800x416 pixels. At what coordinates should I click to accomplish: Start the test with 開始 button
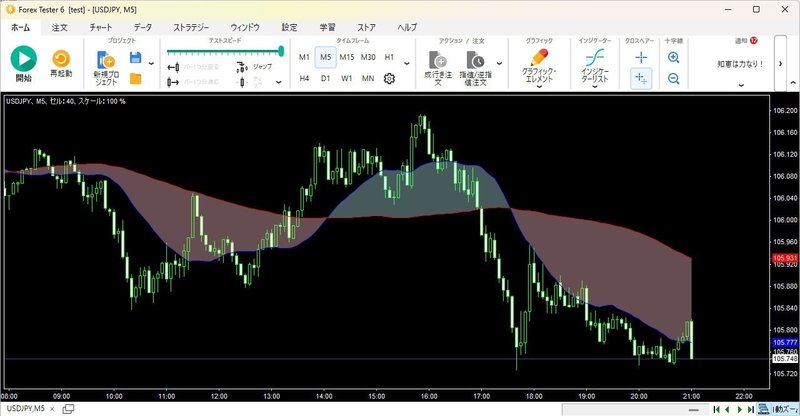click(23, 64)
